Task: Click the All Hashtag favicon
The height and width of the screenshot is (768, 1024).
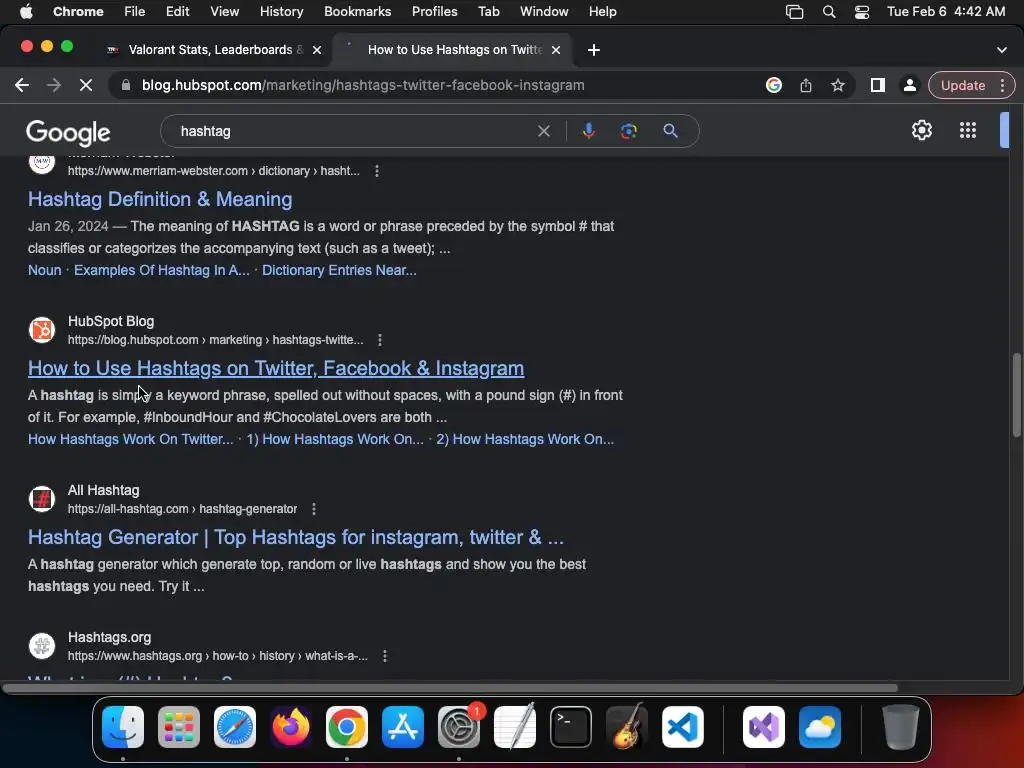Action: (42, 499)
